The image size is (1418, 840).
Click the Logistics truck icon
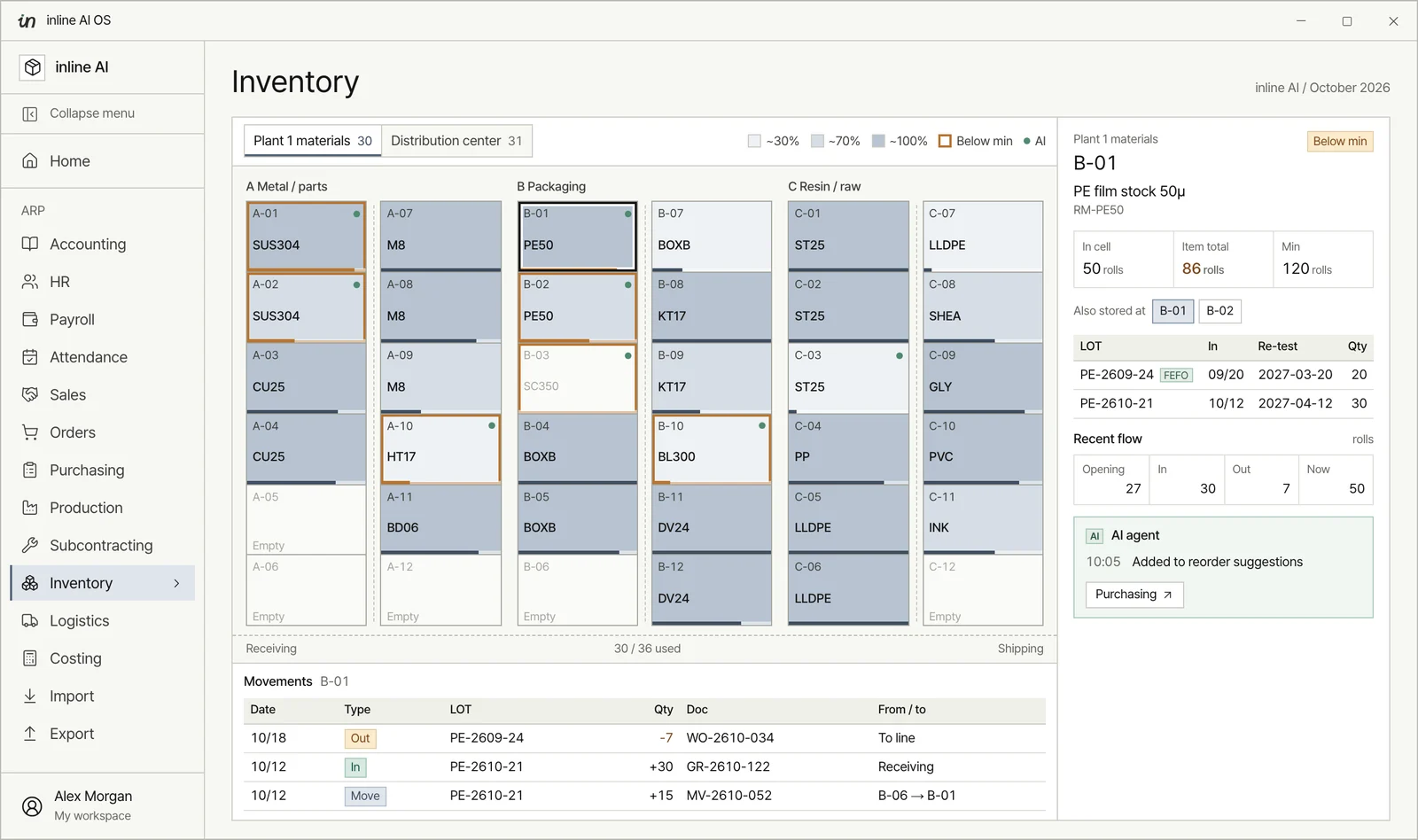point(30,620)
